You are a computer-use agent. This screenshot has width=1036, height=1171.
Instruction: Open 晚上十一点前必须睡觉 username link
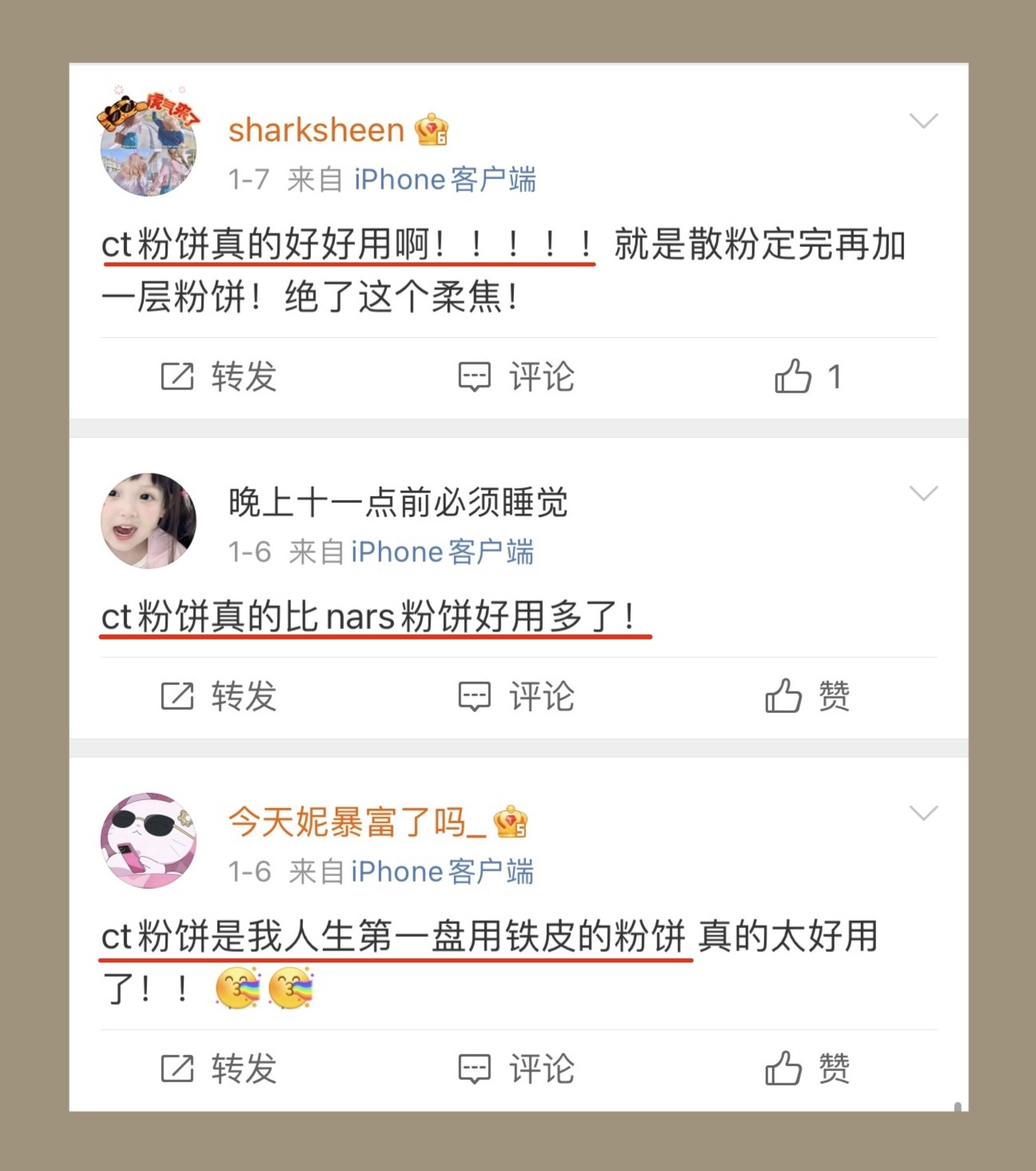(398, 502)
